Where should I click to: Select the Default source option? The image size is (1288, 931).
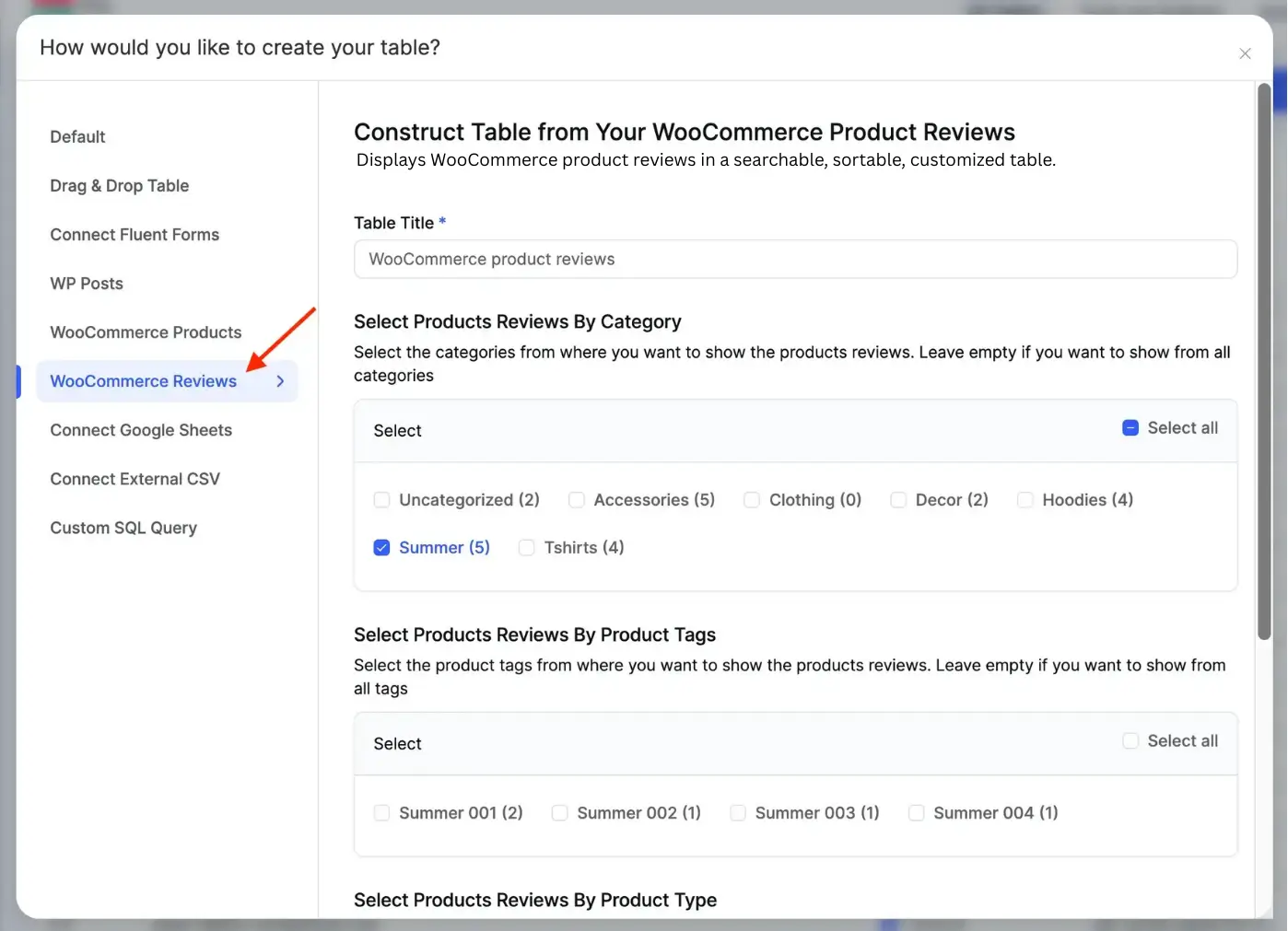(x=77, y=136)
